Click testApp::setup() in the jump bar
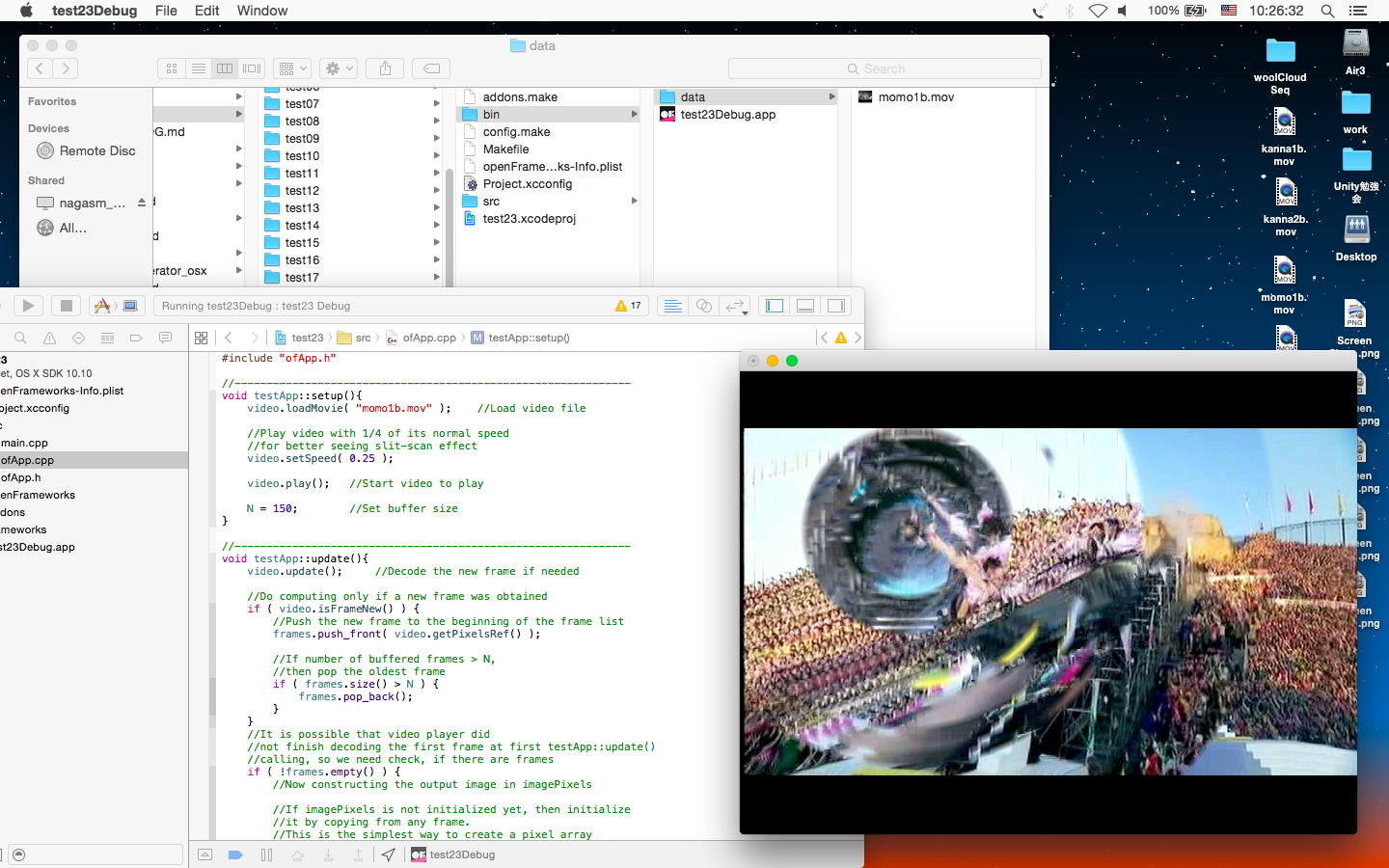 click(x=528, y=338)
